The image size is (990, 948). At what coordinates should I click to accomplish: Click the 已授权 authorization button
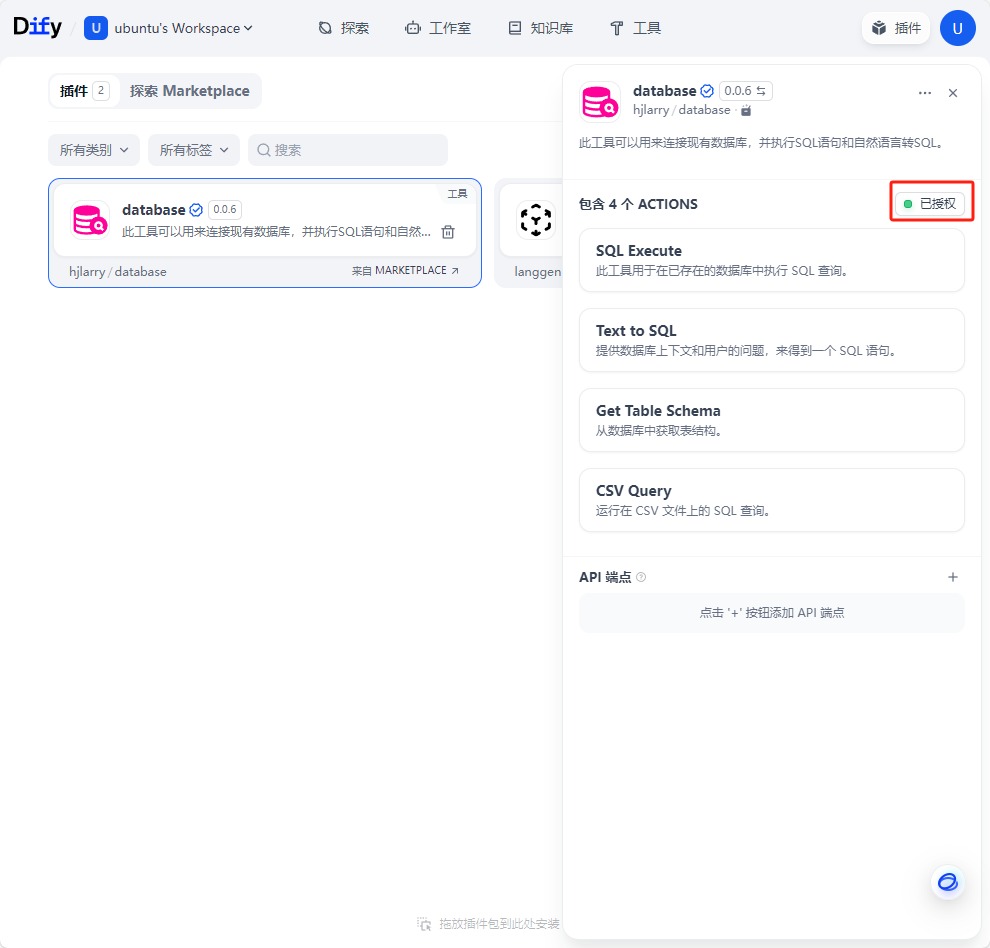(930, 204)
